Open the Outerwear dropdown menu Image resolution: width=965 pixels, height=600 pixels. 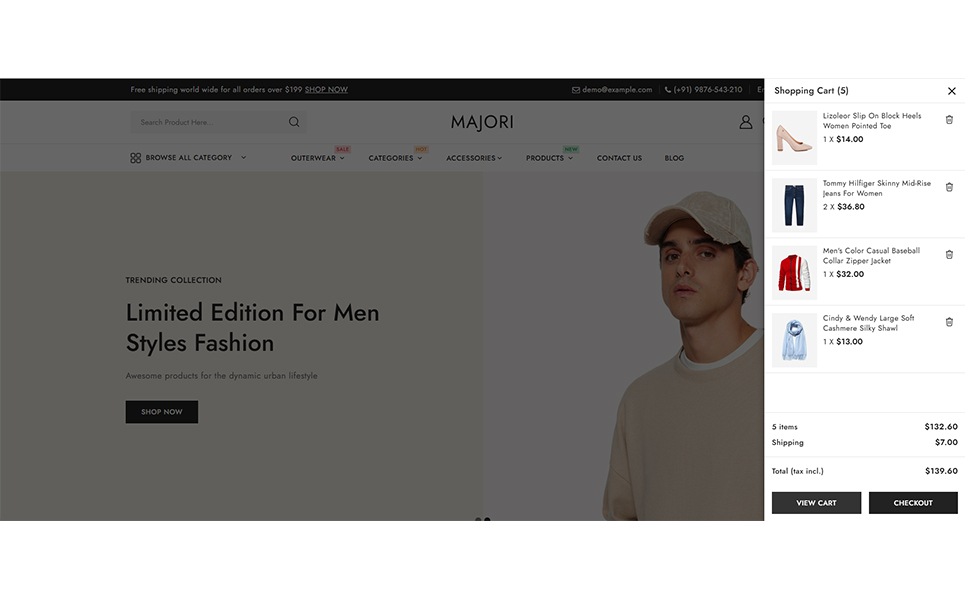click(x=317, y=158)
